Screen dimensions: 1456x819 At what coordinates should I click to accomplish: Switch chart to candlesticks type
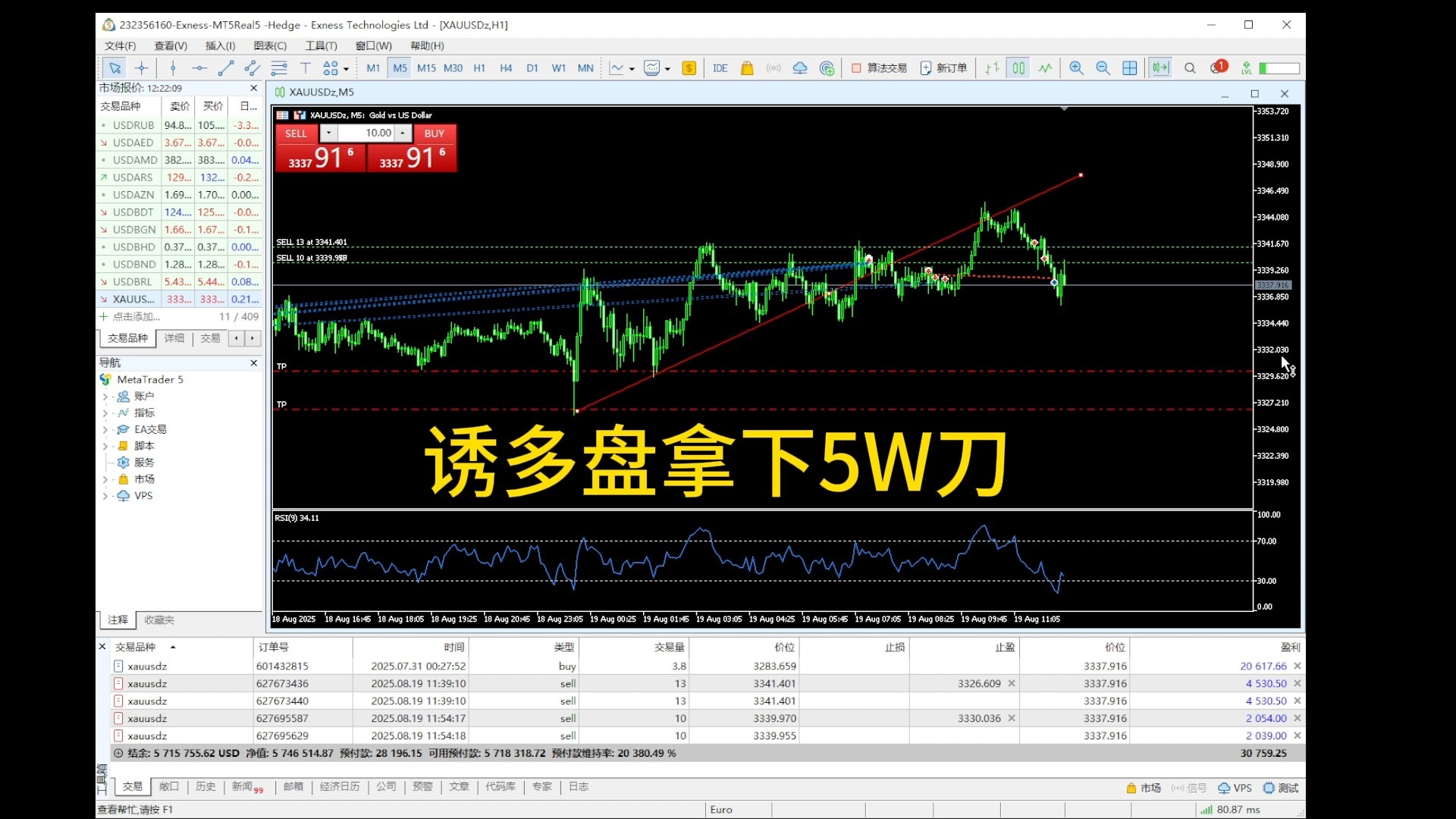coord(1018,68)
